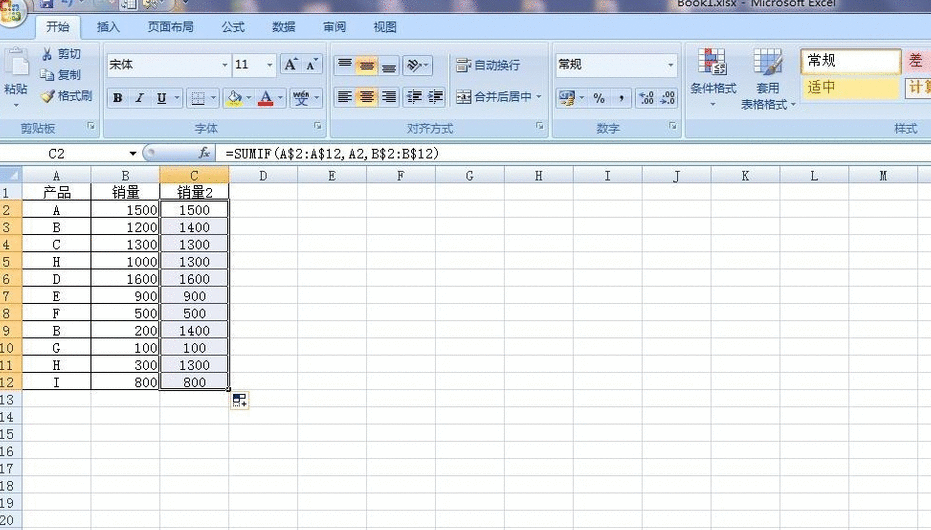Apply the Neutral (适中) cell style

[849, 88]
